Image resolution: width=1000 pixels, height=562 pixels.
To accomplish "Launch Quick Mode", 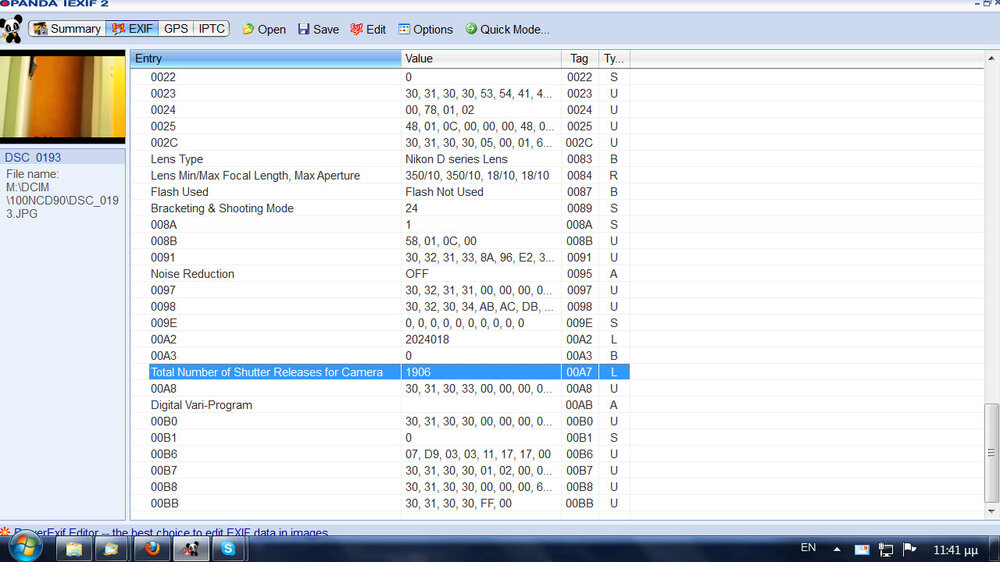I will tap(506, 30).
